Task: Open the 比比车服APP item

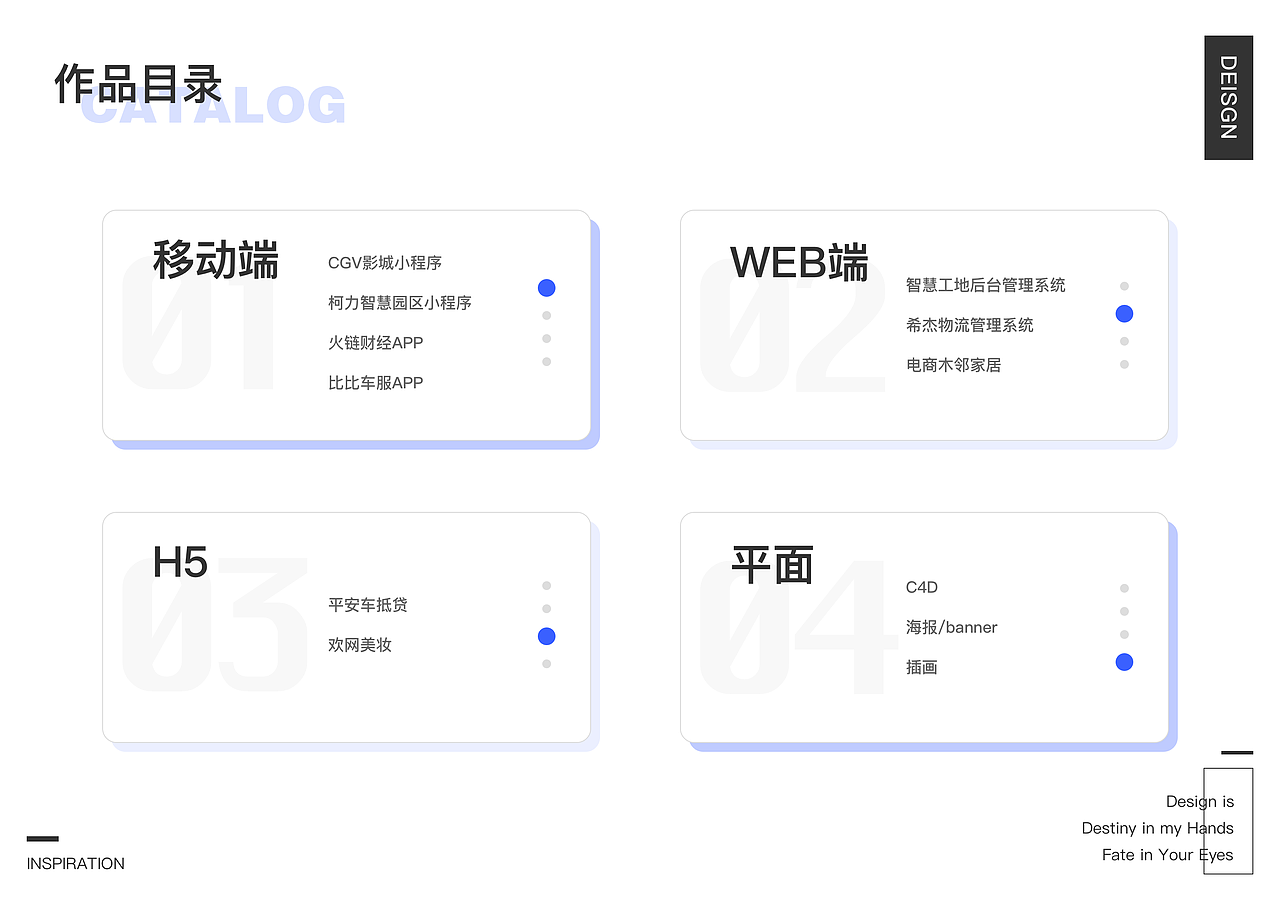Action: (x=376, y=382)
